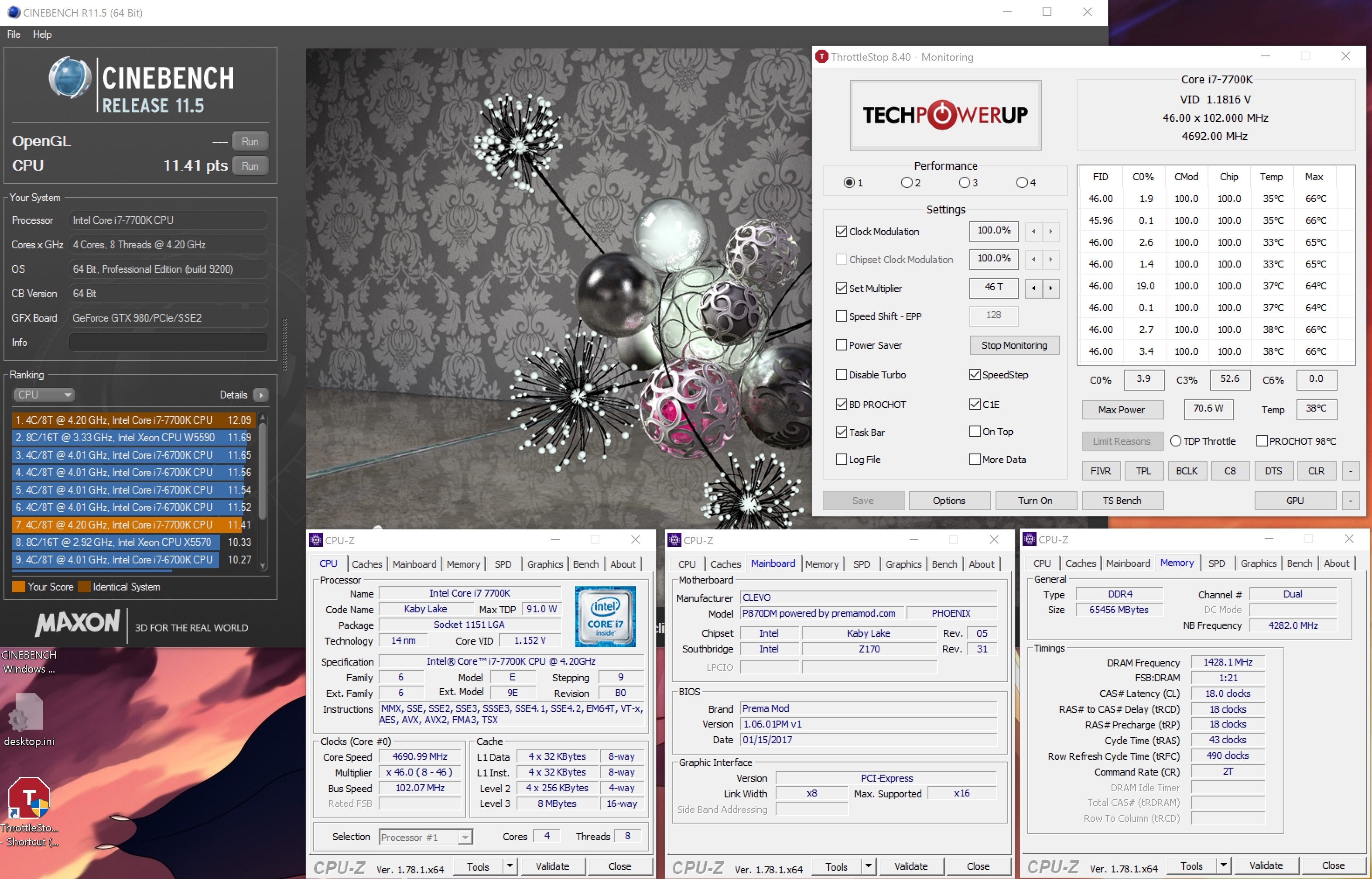Viewport: 1372px width, 879px height.
Task: Expand Processor #1 selection combo box
Action: point(465,838)
